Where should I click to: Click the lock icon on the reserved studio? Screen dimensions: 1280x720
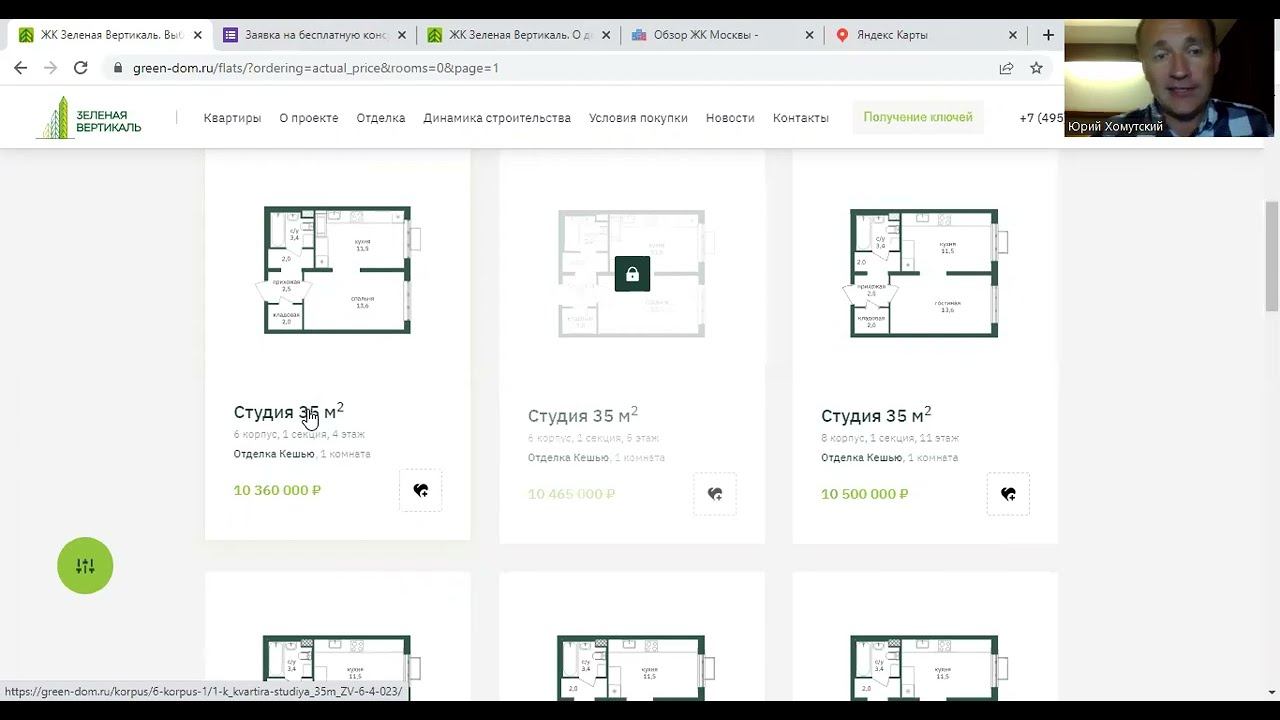pos(632,274)
